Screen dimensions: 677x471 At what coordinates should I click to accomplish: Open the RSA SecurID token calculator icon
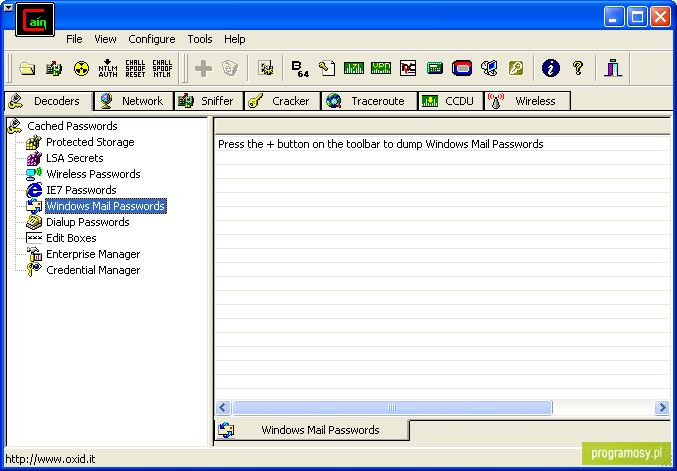462,68
